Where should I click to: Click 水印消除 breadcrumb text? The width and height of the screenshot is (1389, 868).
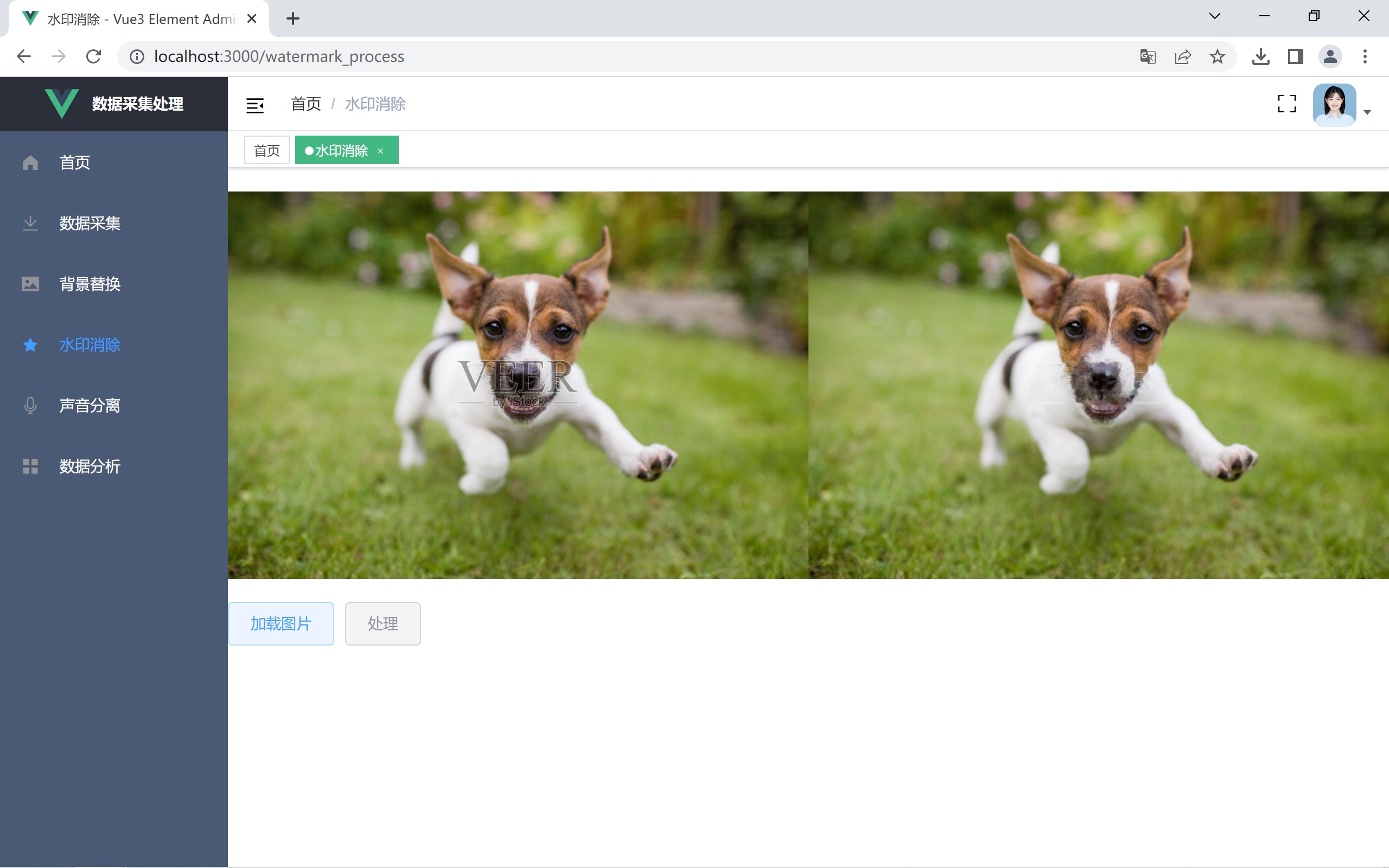375,104
